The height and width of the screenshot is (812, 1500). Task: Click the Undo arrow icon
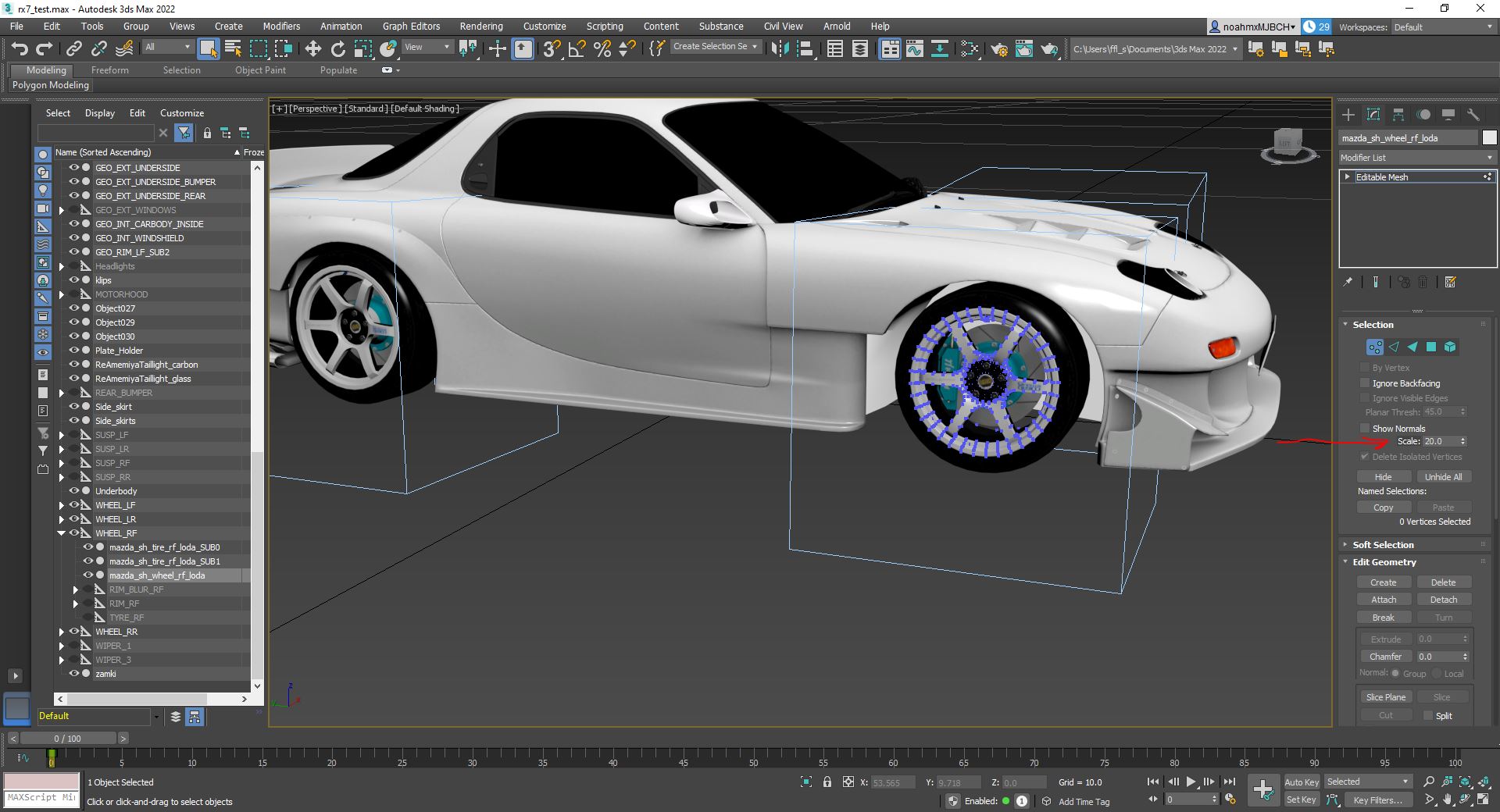(20, 49)
